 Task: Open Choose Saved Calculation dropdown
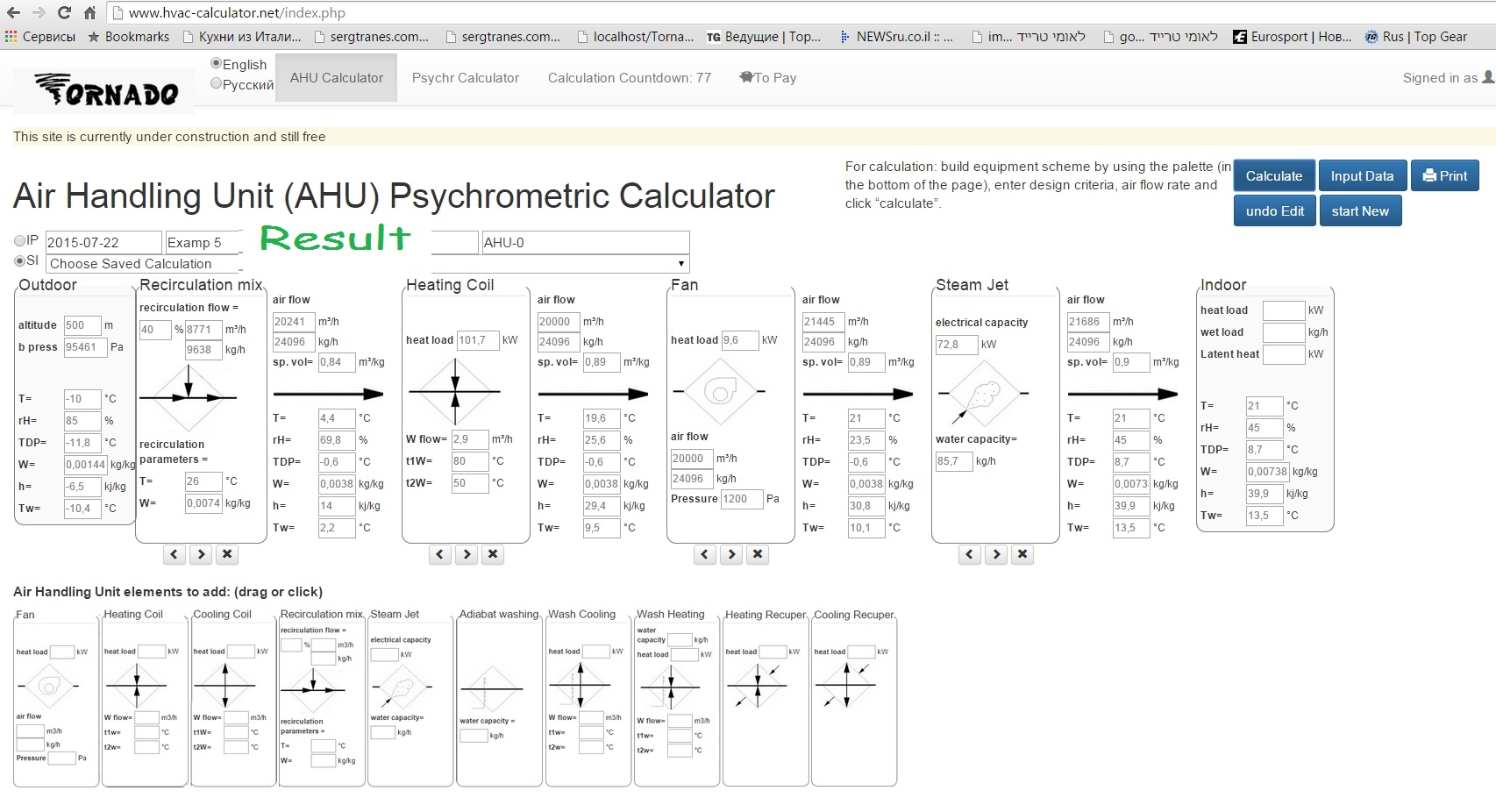click(367, 263)
